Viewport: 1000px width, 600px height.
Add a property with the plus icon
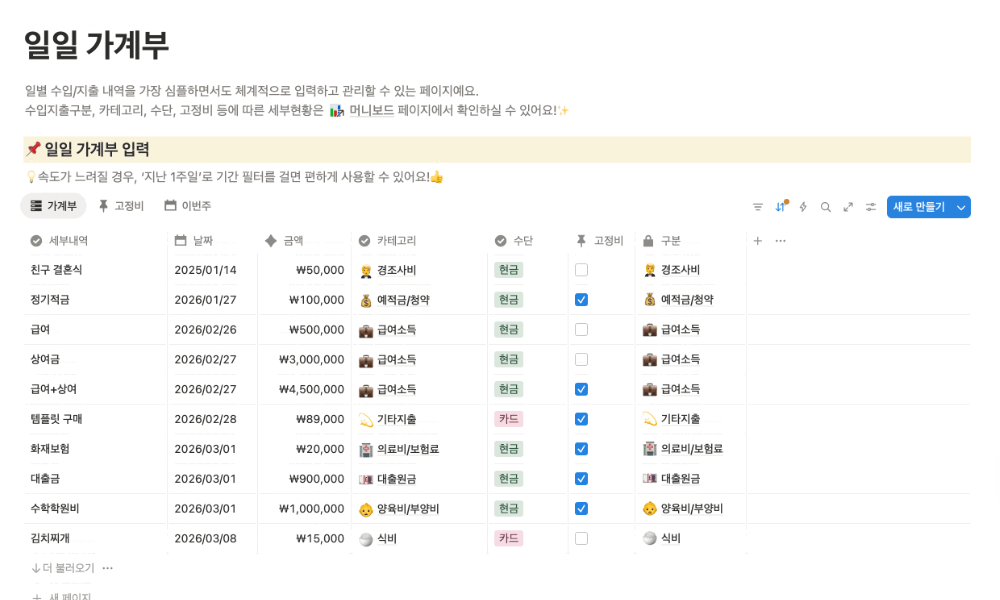point(757,241)
